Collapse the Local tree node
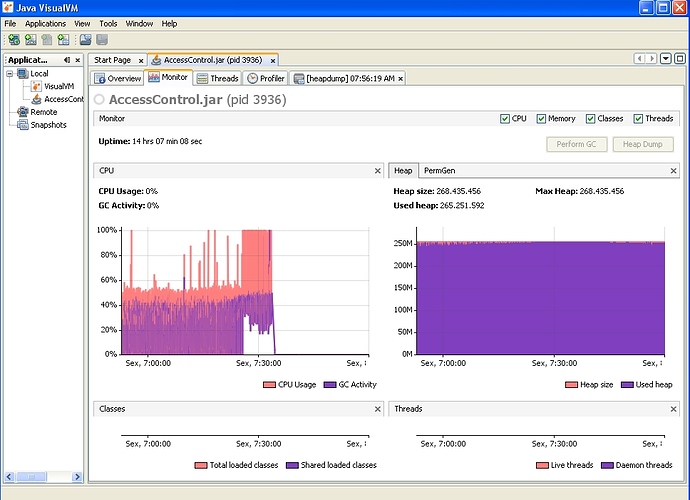 pos(9,74)
